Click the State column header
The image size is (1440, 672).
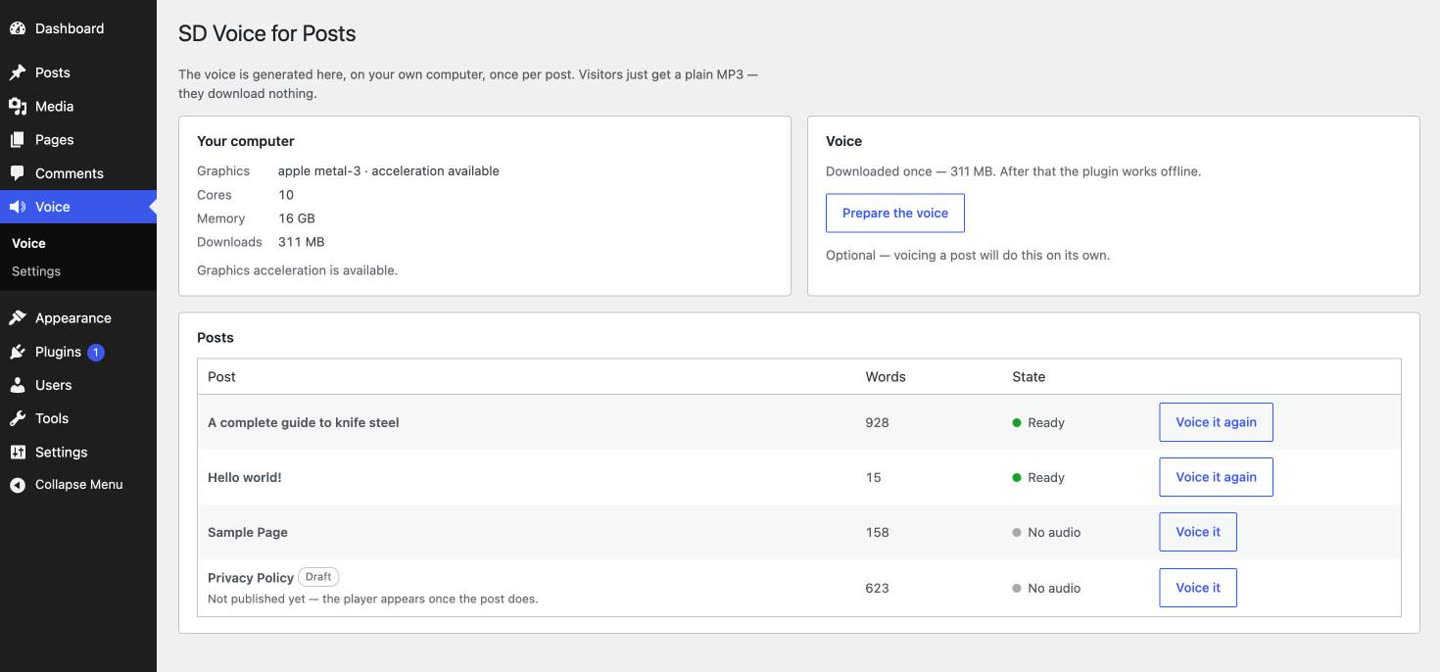pyautogui.click(x=1028, y=377)
